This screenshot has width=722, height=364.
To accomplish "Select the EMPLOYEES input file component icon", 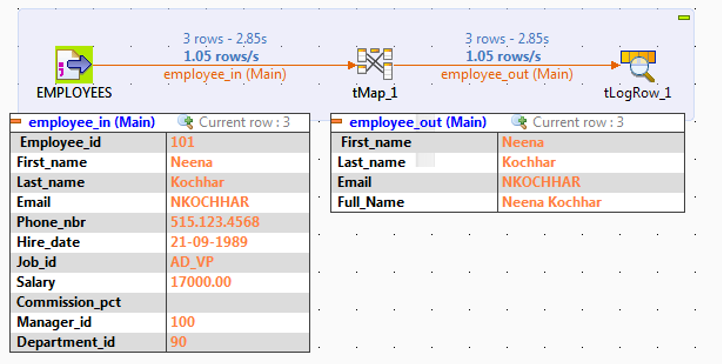I will 74,65.
